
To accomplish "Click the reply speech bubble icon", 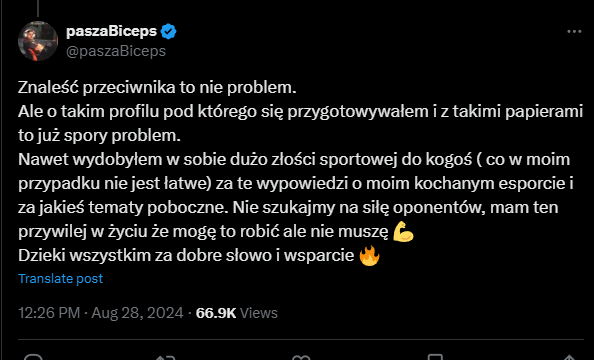I will tap(33, 357).
